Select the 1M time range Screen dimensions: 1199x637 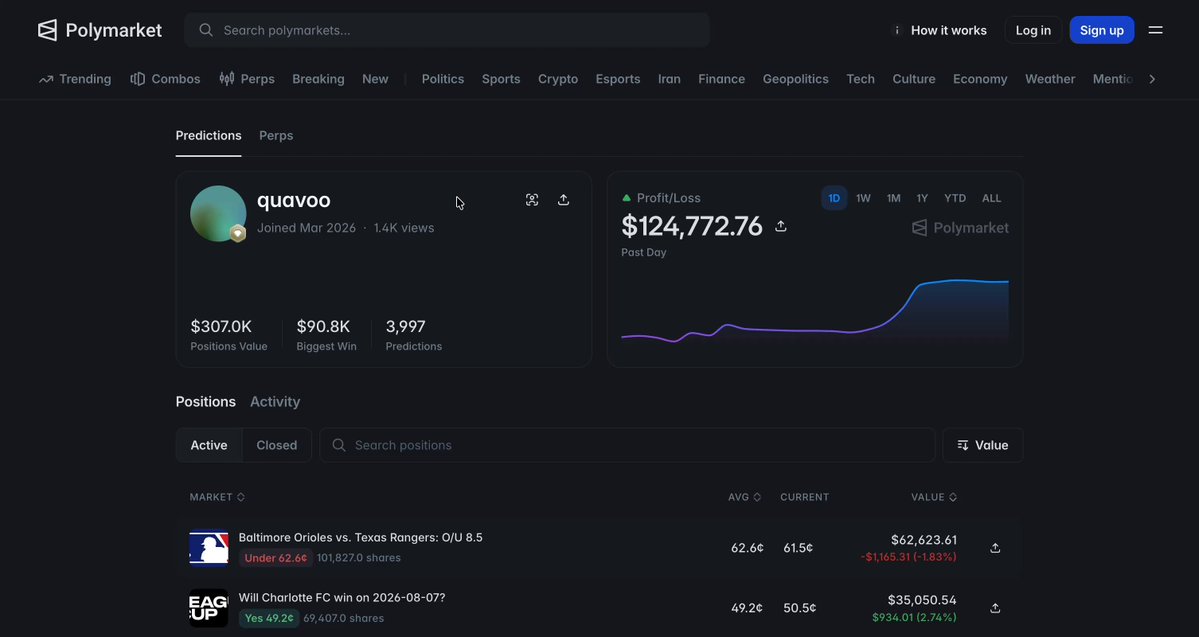pyautogui.click(x=893, y=198)
